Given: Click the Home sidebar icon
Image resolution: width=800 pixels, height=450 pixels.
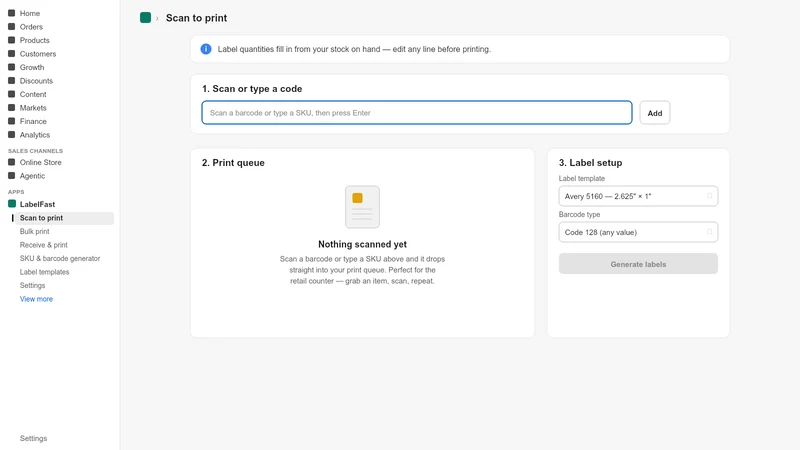Looking at the screenshot, I should (x=11, y=13).
